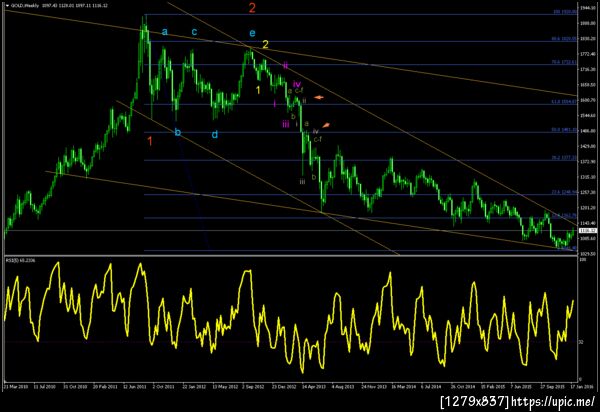Click the 13 May 2012 date label
Image resolution: width=600 pixels, height=412 pixels.
225,387
